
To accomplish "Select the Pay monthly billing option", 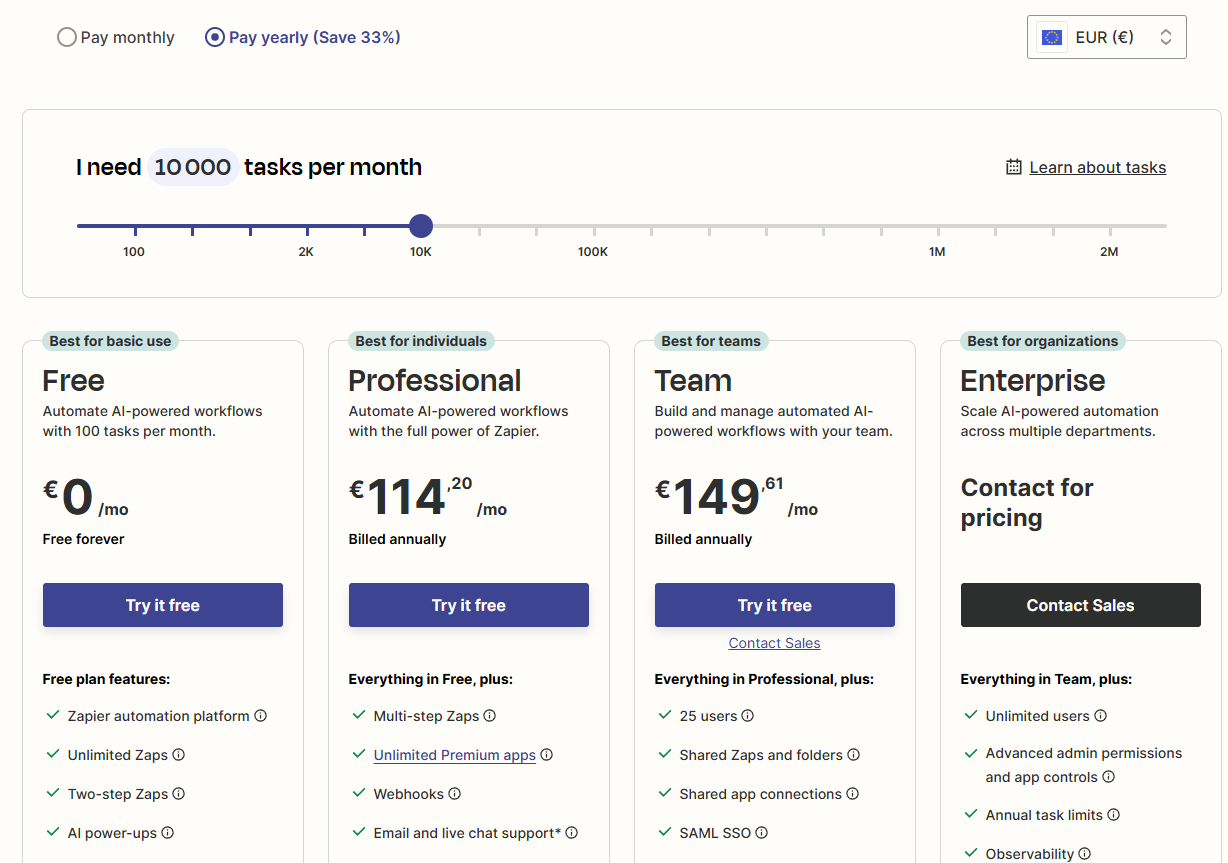I will tap(67, 36).
